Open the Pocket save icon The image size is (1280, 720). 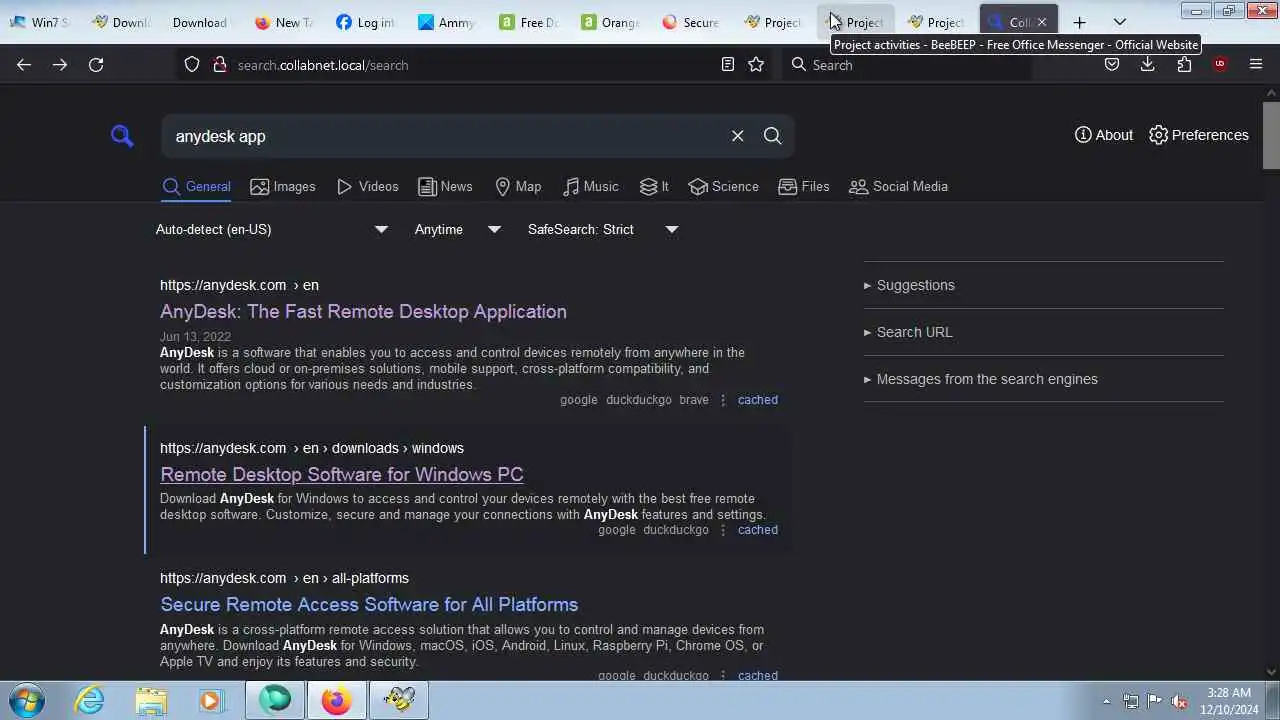[x=1112, y=64]
